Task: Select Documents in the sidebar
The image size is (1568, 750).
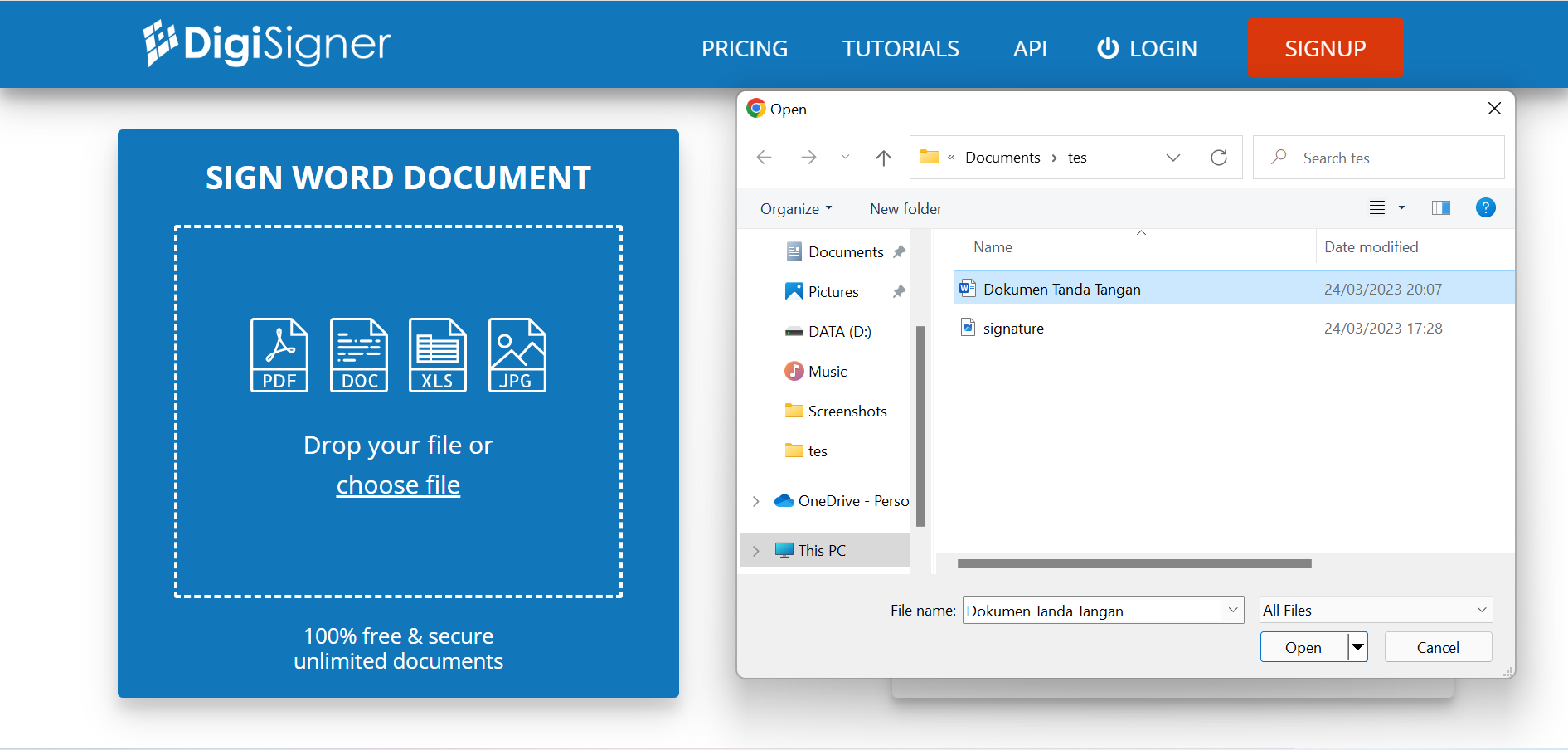Action: click(x=846, y=252)
